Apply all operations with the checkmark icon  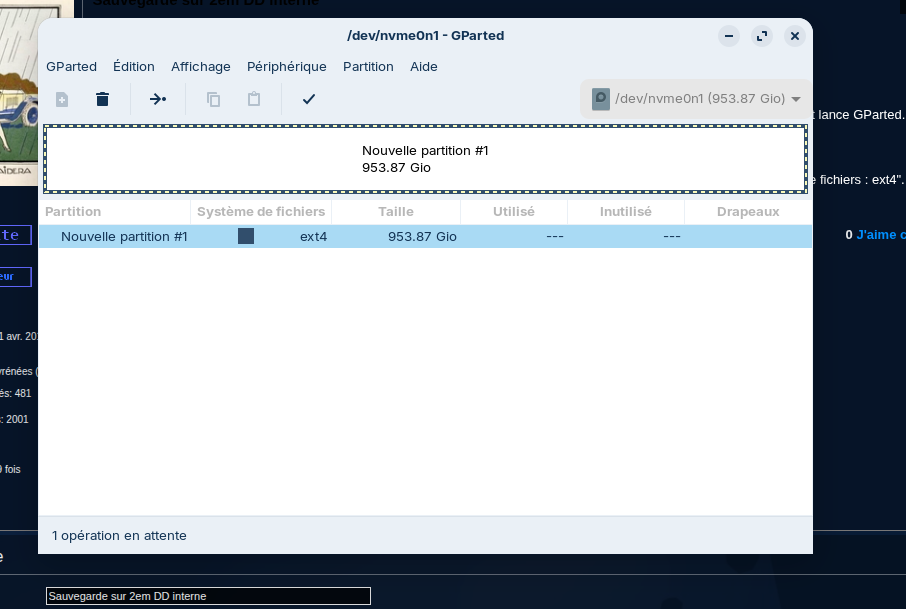[309, 99]
